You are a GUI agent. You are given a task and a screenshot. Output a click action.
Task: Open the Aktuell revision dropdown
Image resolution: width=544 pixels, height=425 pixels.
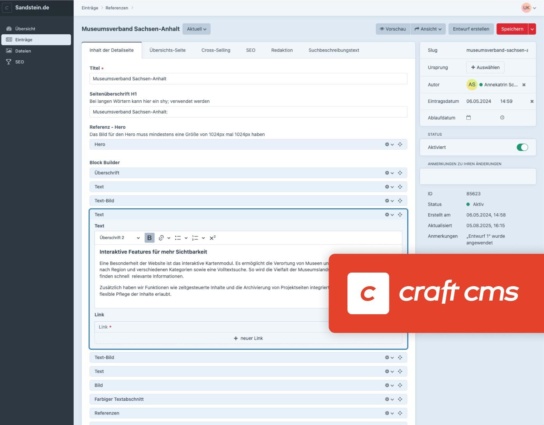pos(196,29)
